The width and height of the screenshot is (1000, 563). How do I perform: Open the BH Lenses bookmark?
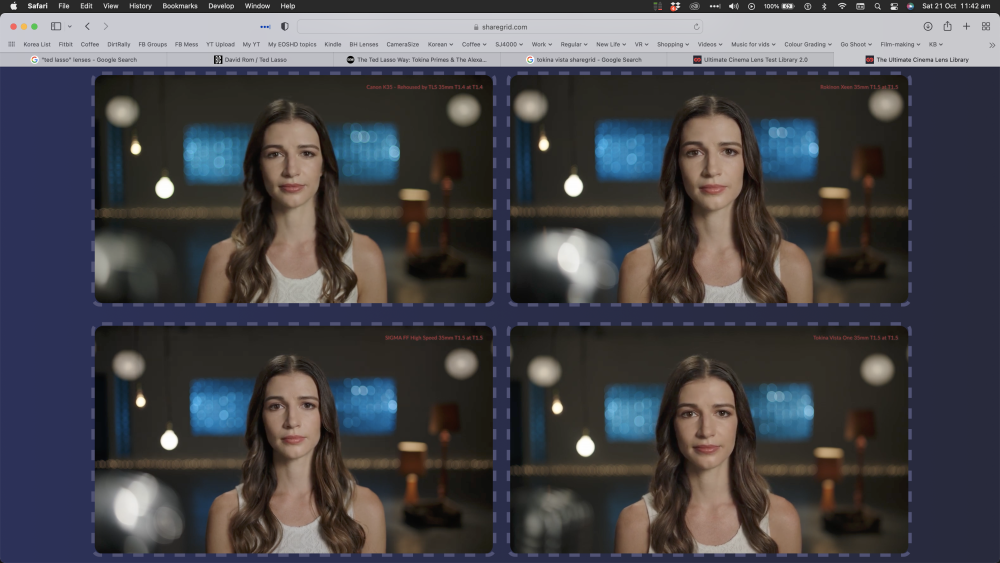tap(363, 44)
